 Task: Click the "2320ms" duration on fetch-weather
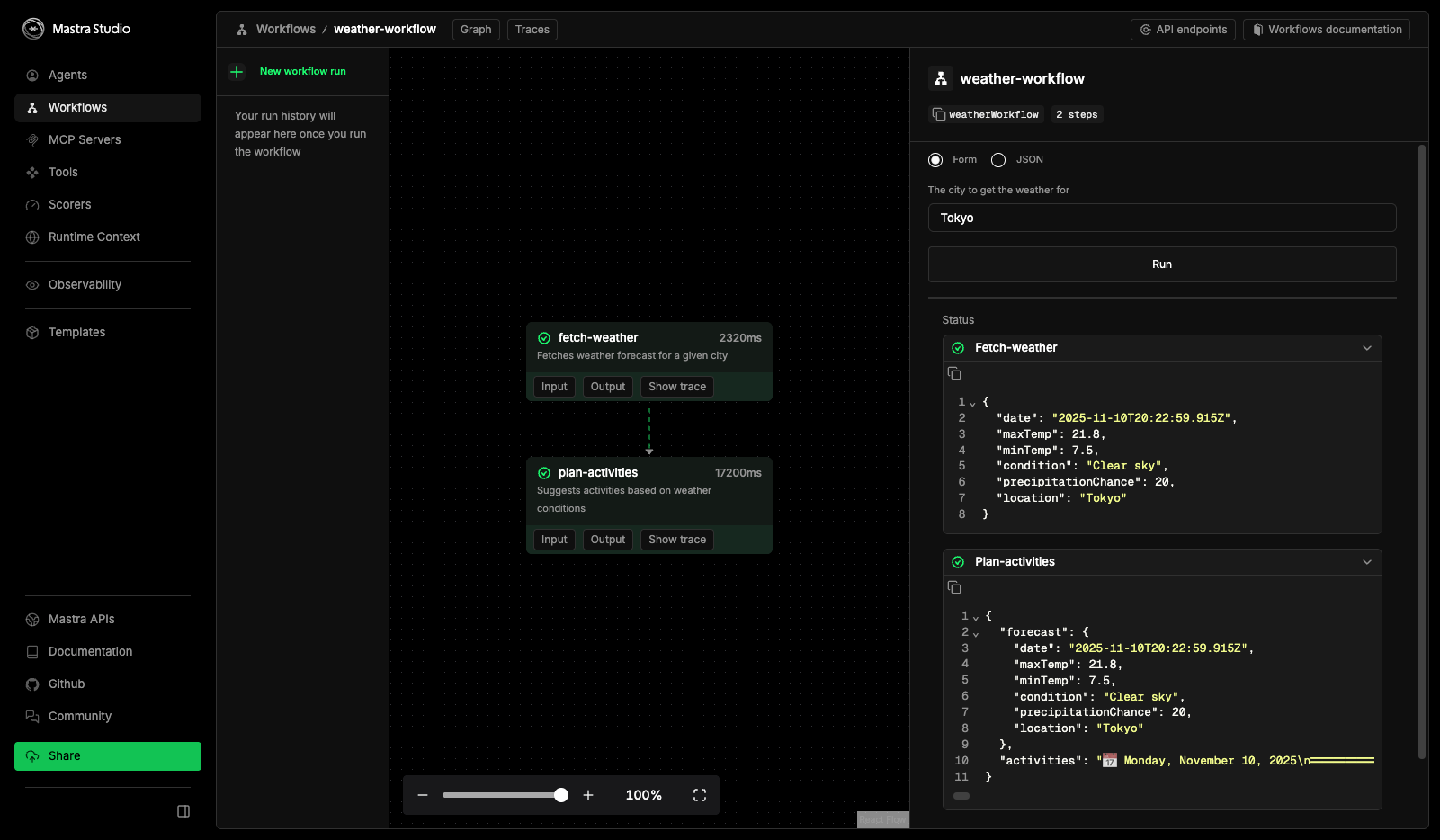pos(740,338)
